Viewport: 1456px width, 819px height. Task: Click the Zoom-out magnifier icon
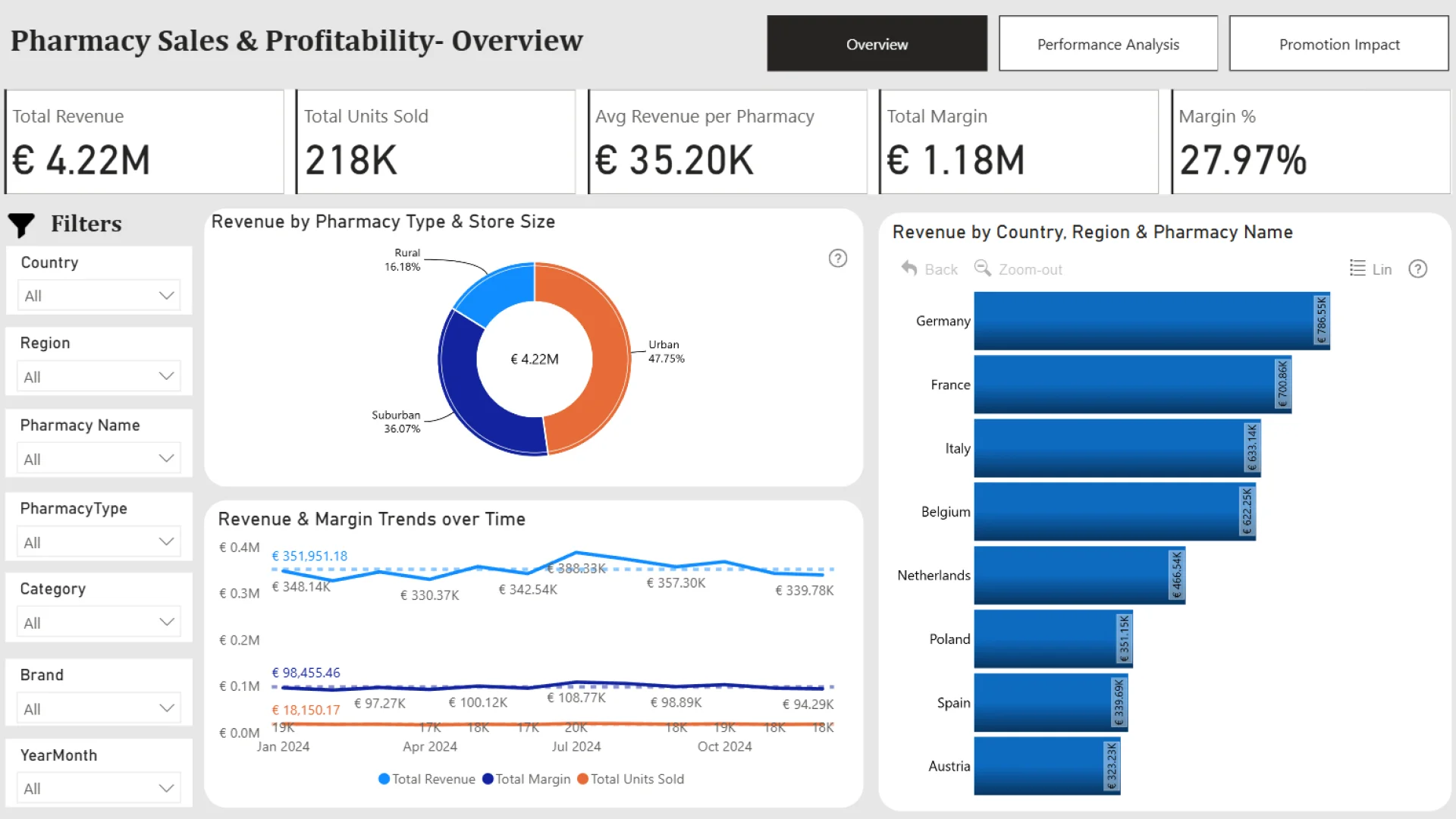982,268
